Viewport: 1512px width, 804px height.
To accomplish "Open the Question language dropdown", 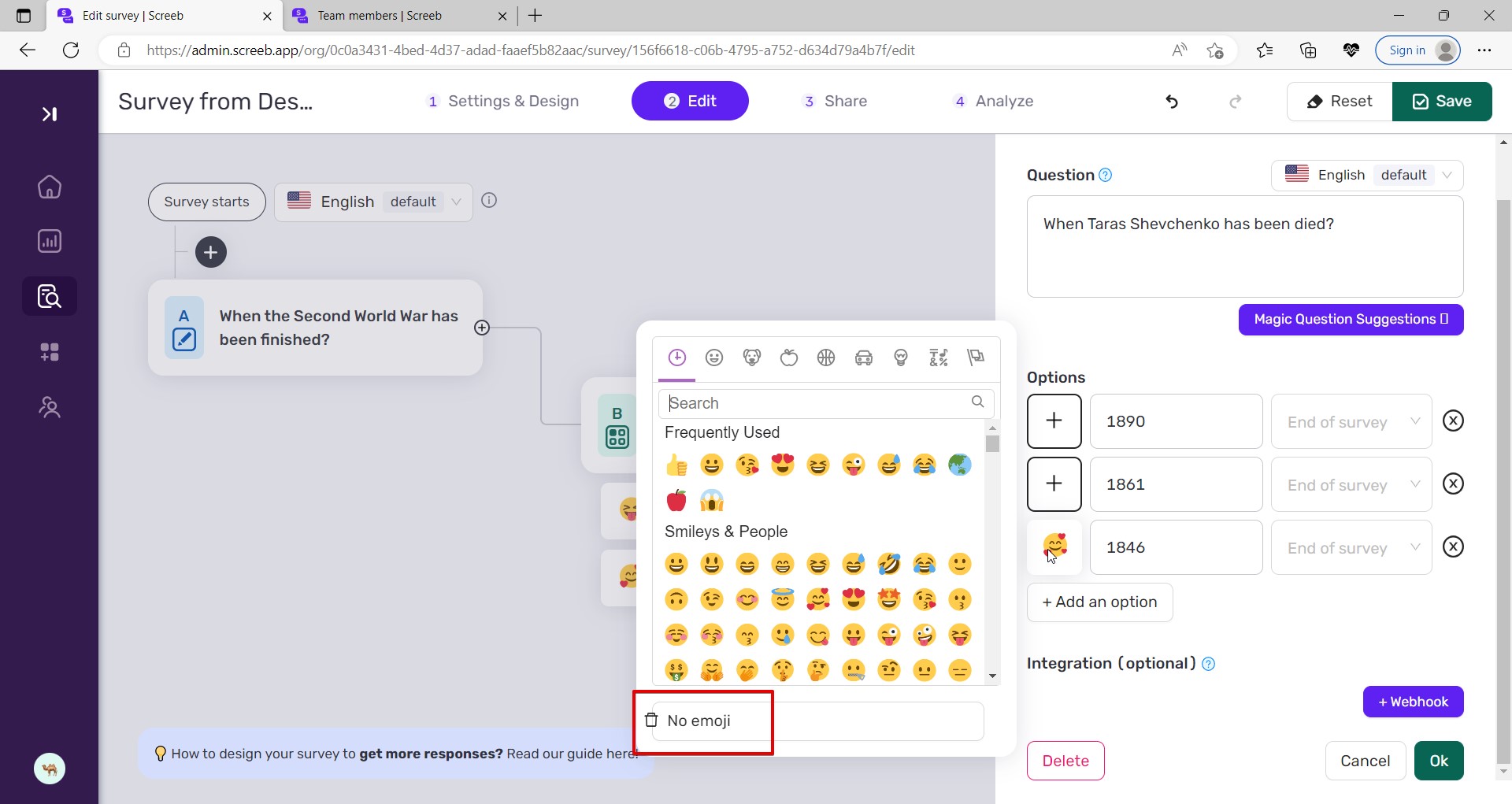I will pyautogui.click(x=1367, y=175).
